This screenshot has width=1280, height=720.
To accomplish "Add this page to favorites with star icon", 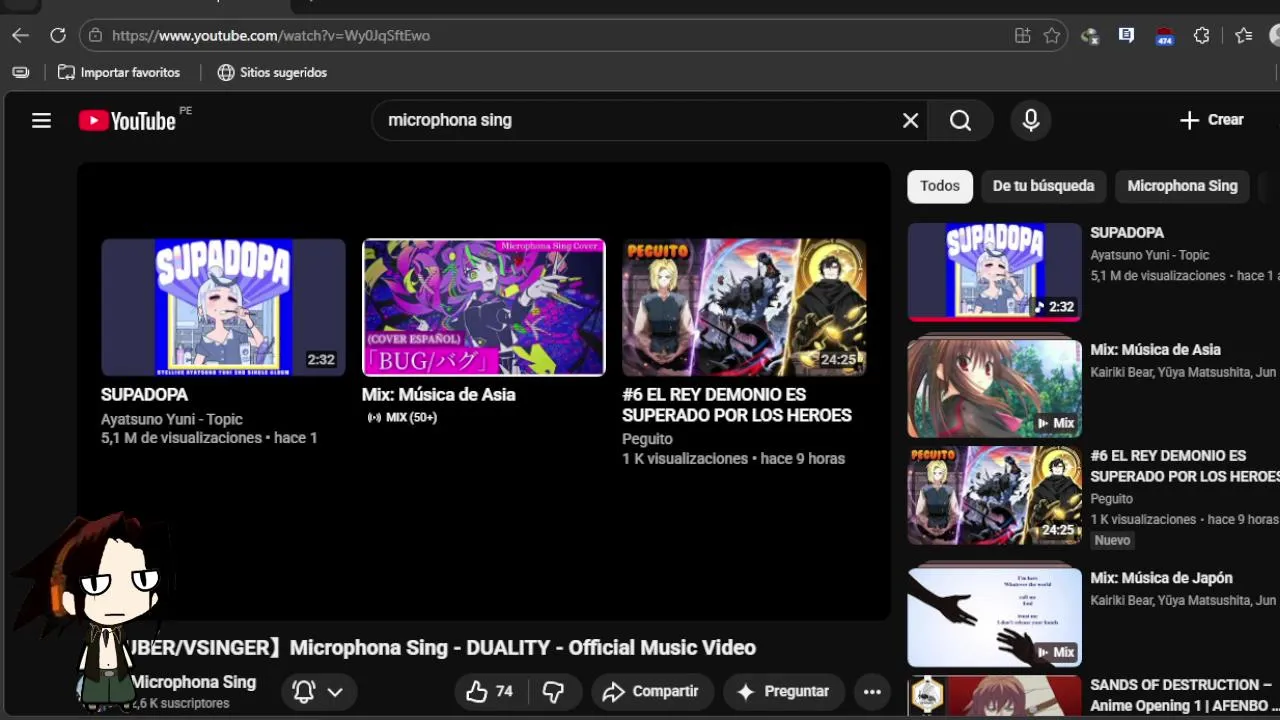I will (1052, 35).
